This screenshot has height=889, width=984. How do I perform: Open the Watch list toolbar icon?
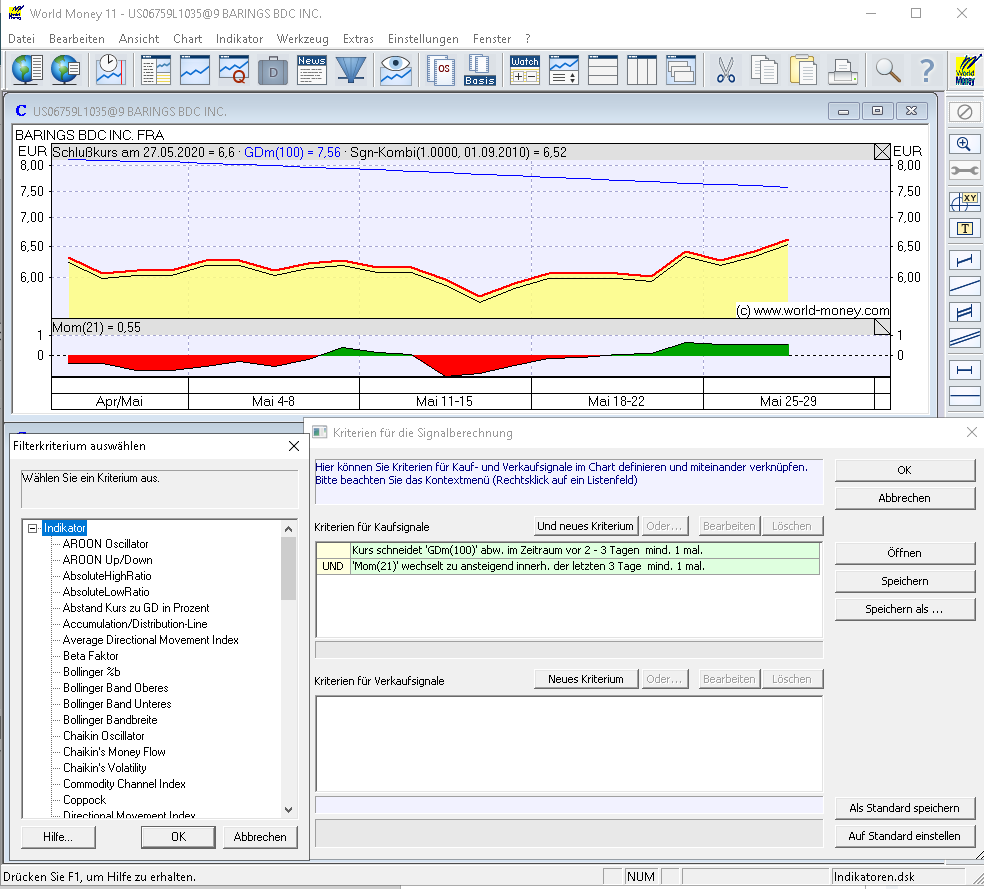525,69
